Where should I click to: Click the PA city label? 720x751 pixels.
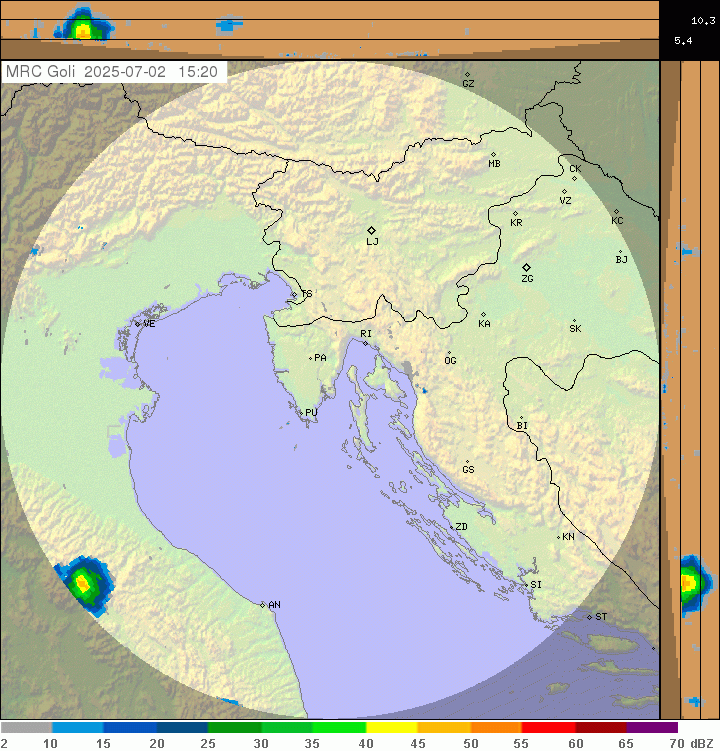[320, 358]
